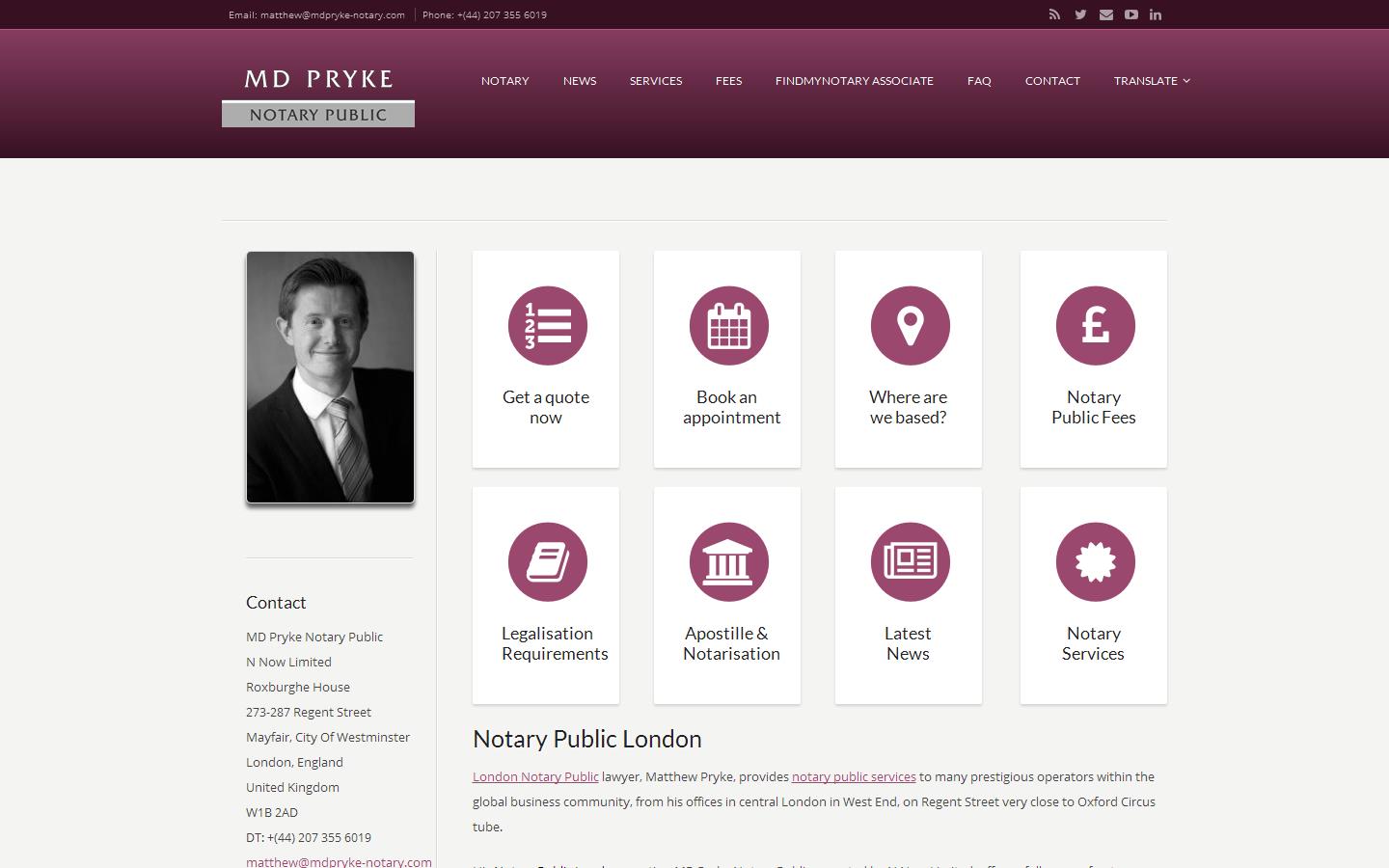
Task: Click the calendar icon above Book an appointment
Action: (x=728, y=326)
